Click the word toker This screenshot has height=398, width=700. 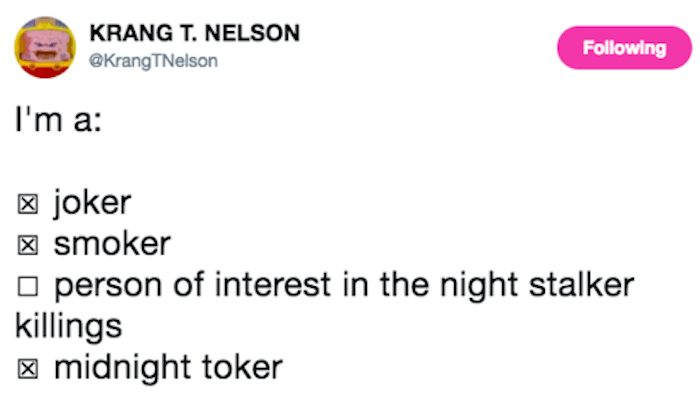coord(242,367)
